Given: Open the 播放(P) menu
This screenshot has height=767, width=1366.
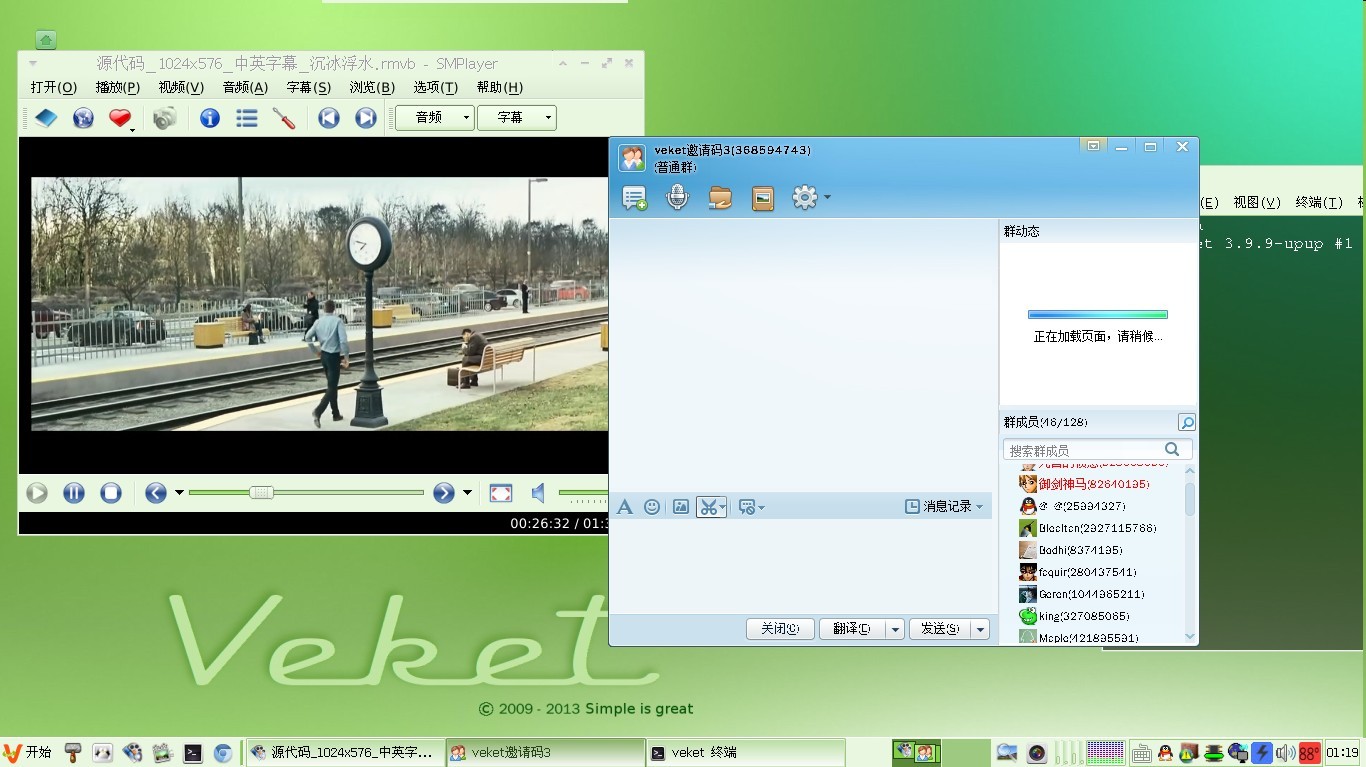Looking at the screenshot, I should coord(118,87).
